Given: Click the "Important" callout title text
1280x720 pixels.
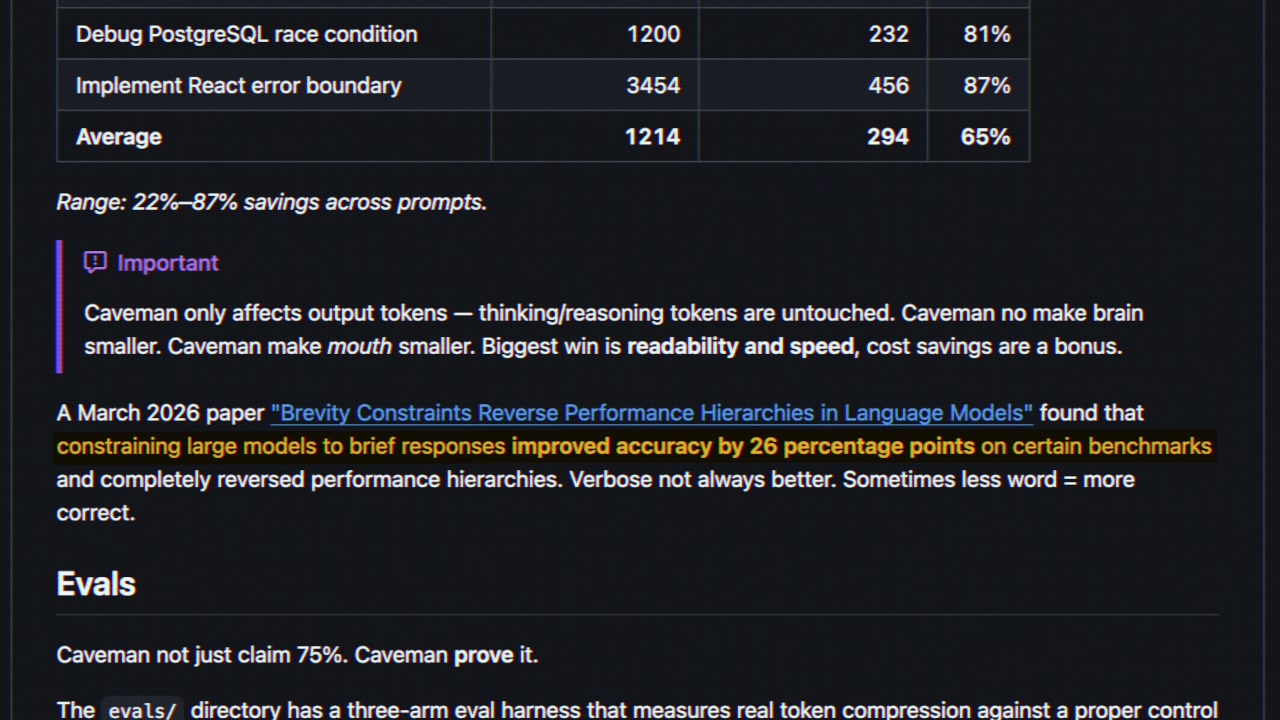Looking at the screenshot, I should (168, 263).
